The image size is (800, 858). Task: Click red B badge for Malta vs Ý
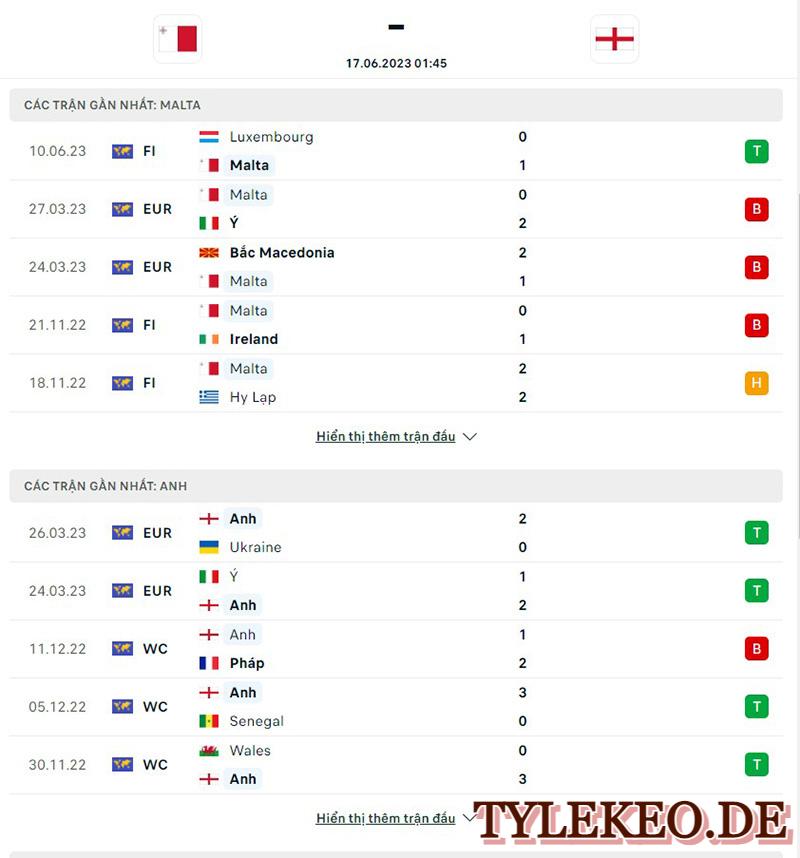point(756,209)
